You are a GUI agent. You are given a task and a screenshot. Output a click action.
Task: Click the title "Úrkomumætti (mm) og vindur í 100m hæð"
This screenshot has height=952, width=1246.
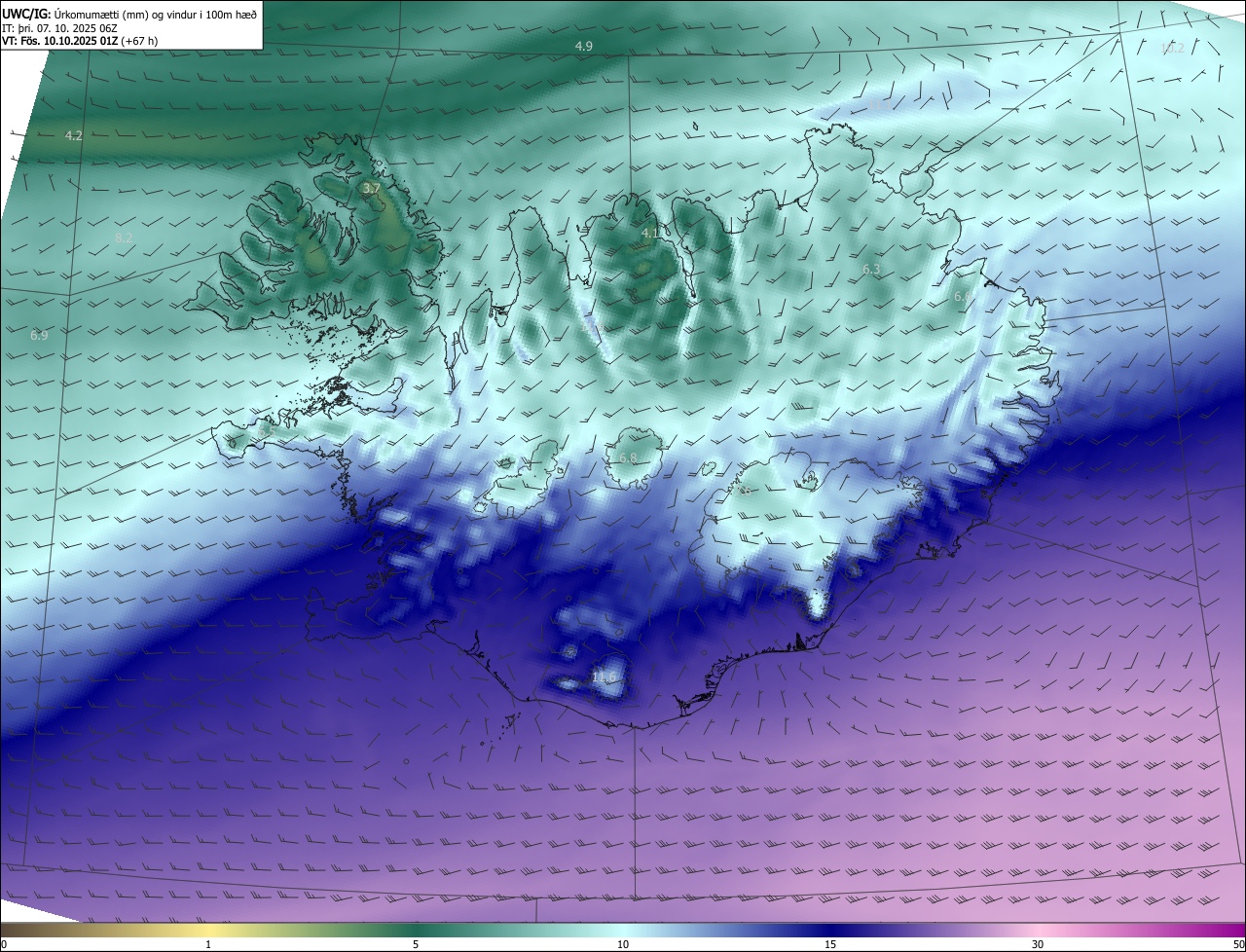pos(156,15)
